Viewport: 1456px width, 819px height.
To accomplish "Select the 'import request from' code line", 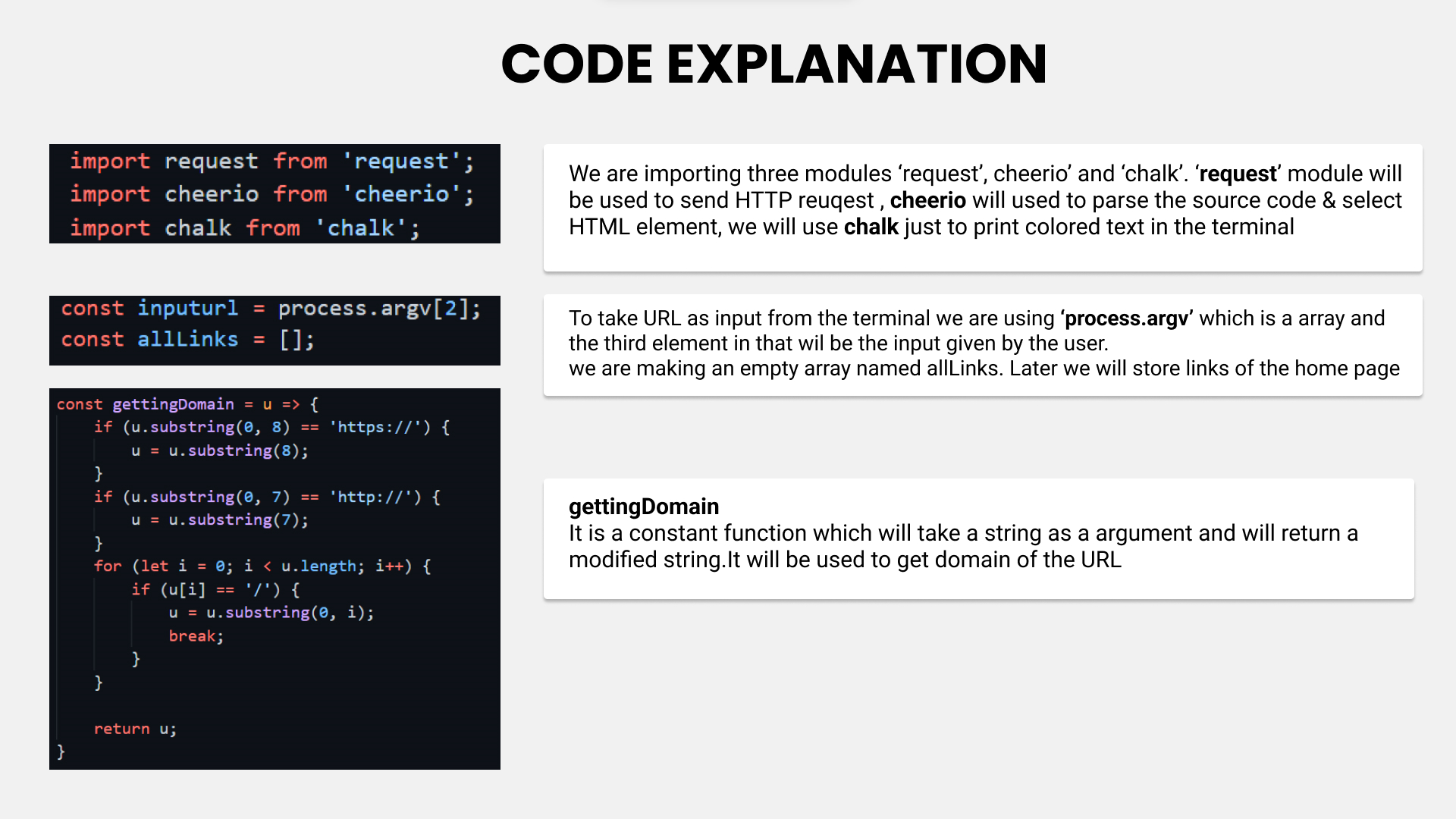I will [272, 161].
